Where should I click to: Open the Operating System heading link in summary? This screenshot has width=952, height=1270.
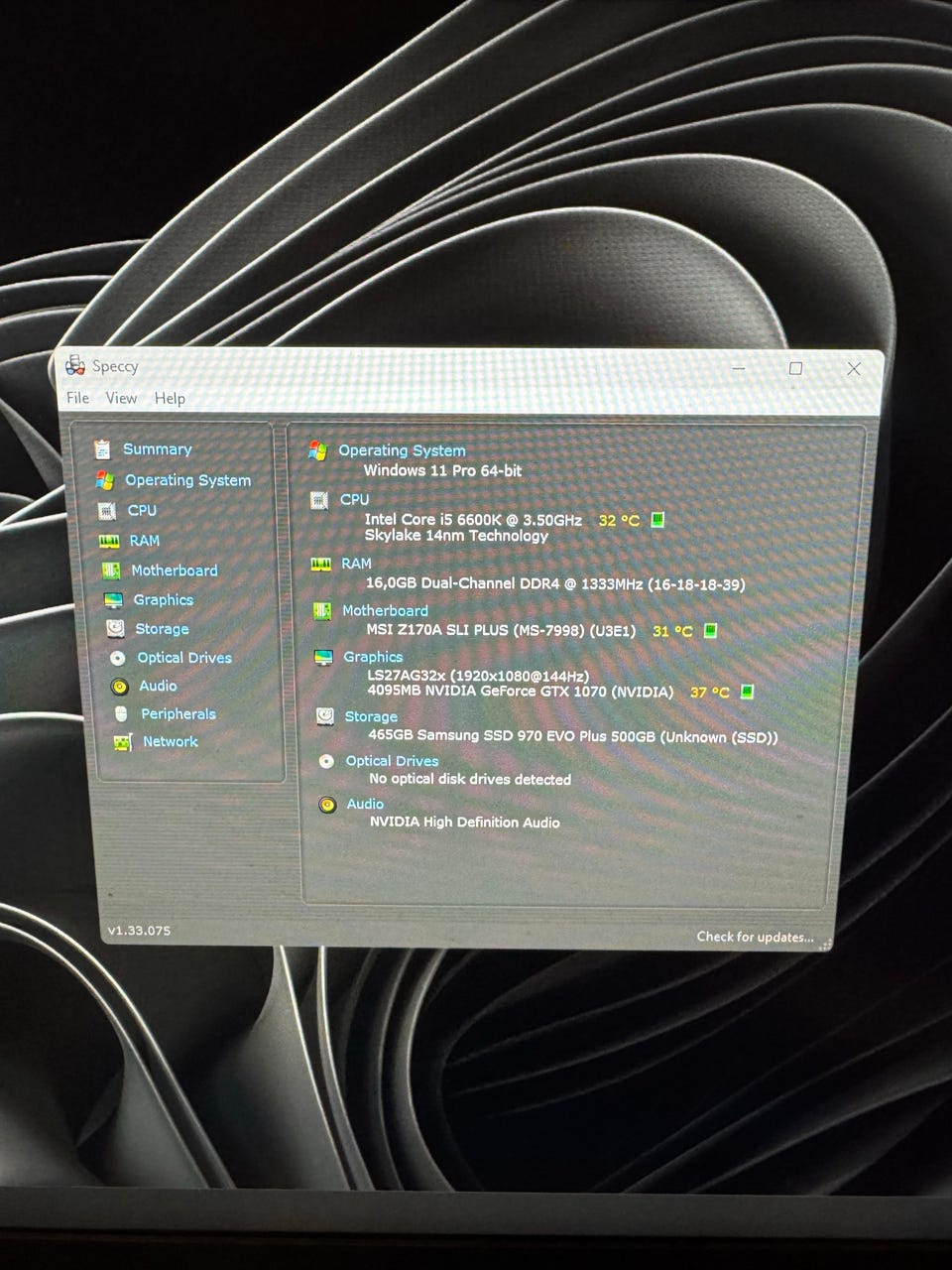click(402, 450)
